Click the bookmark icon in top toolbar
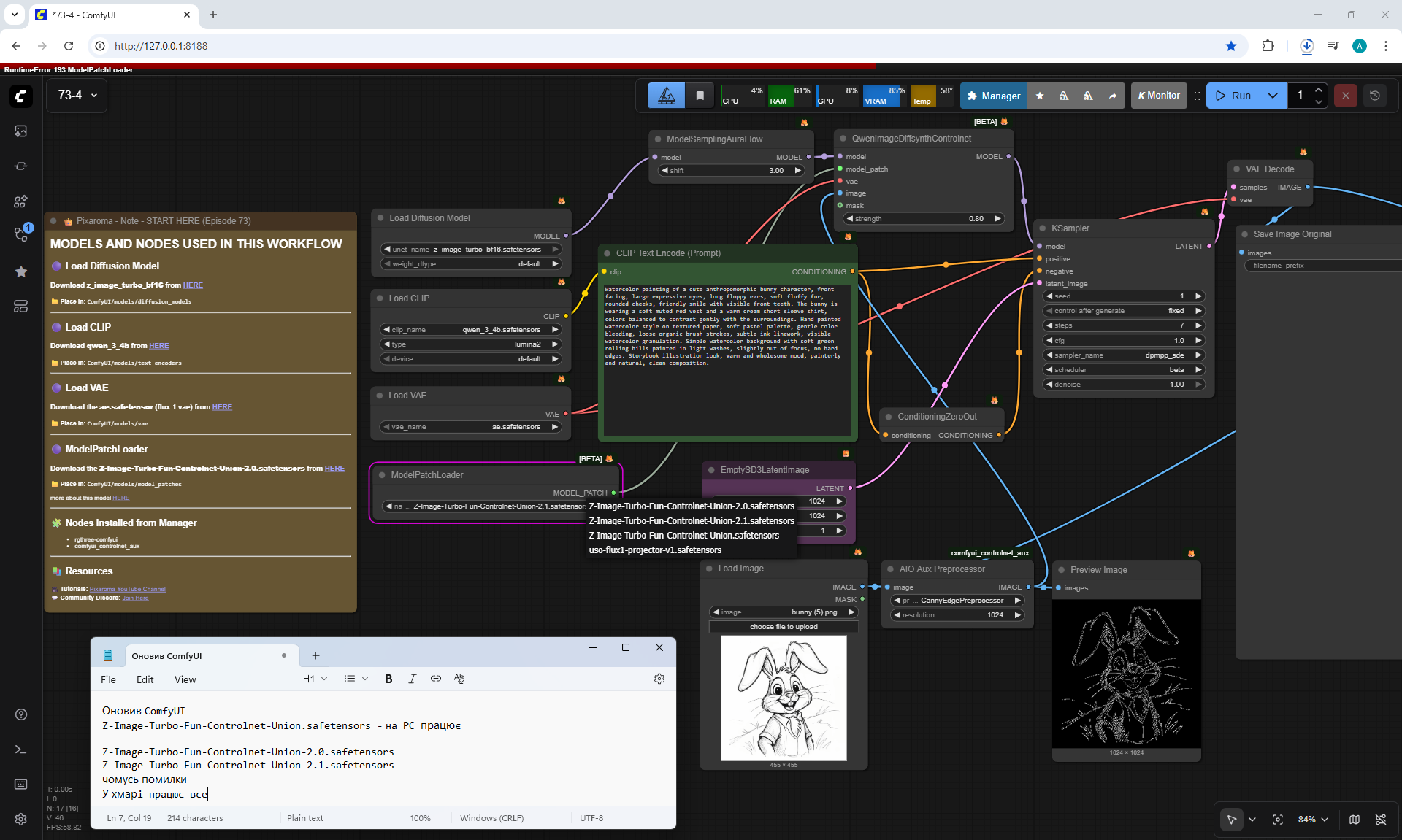The width and height of the screenshot is (1402, 840). pyautogui.click(x=700, y=96)
